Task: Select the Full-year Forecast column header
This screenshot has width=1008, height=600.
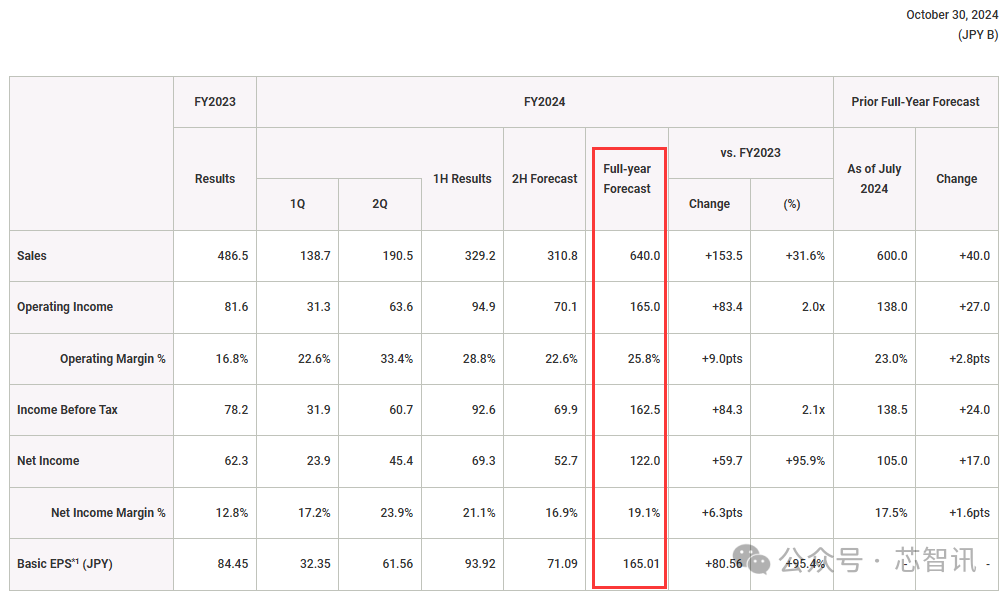Action: tap(627, 179)
